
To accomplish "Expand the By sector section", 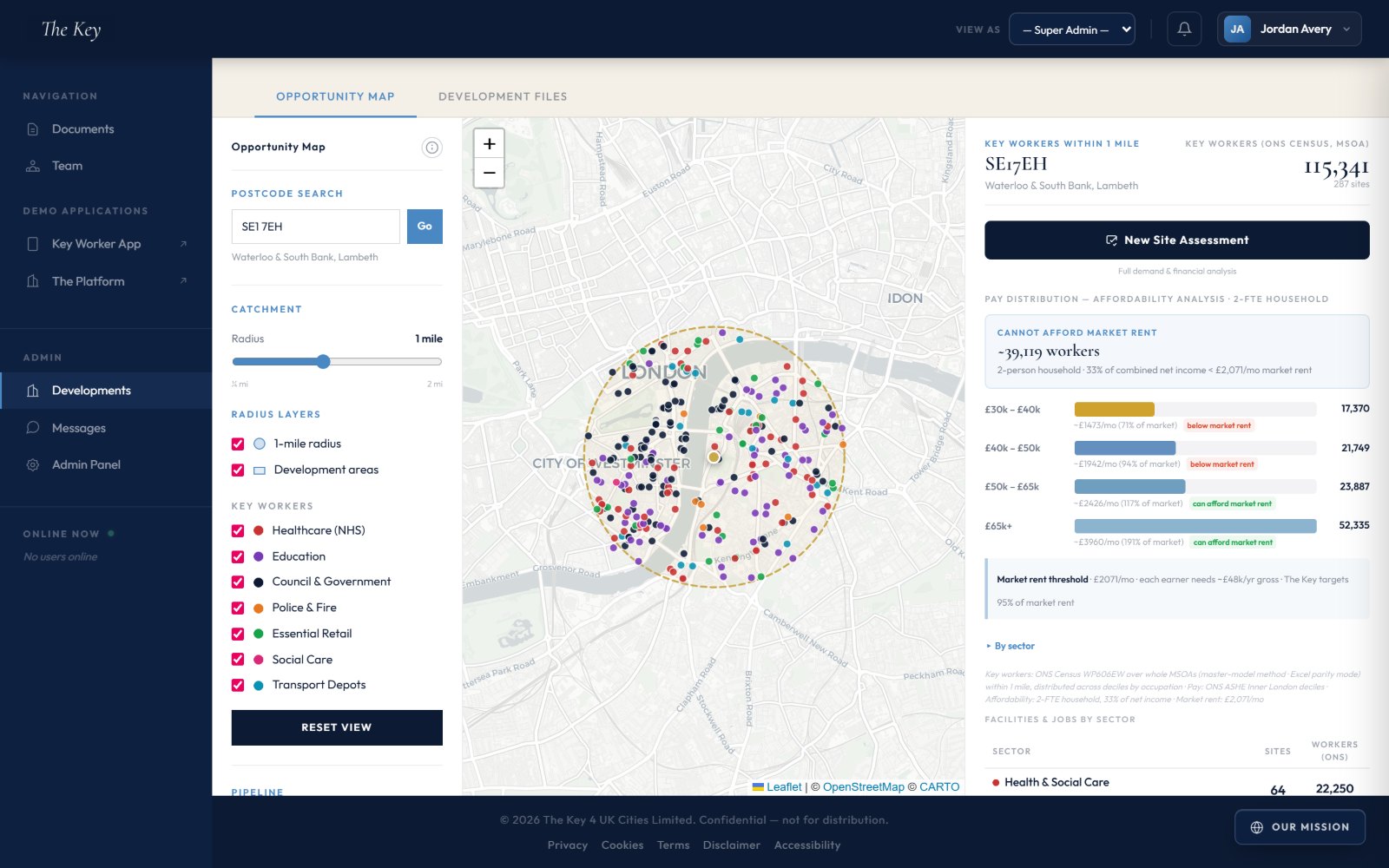I will pyautogui.click(x=1010, y=646).
